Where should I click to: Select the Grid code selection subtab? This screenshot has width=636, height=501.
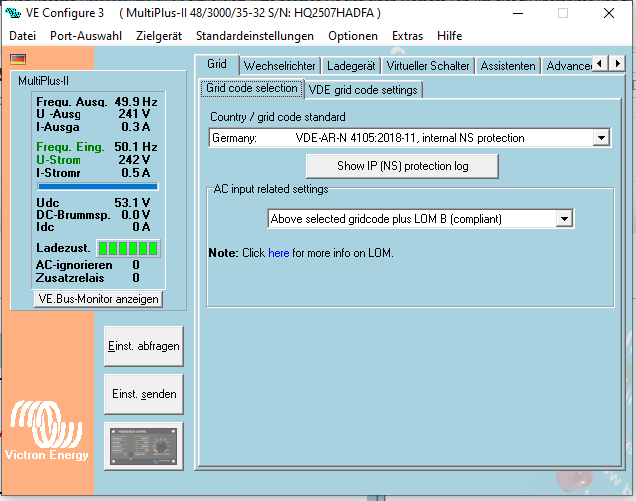[x=252, y=88]
